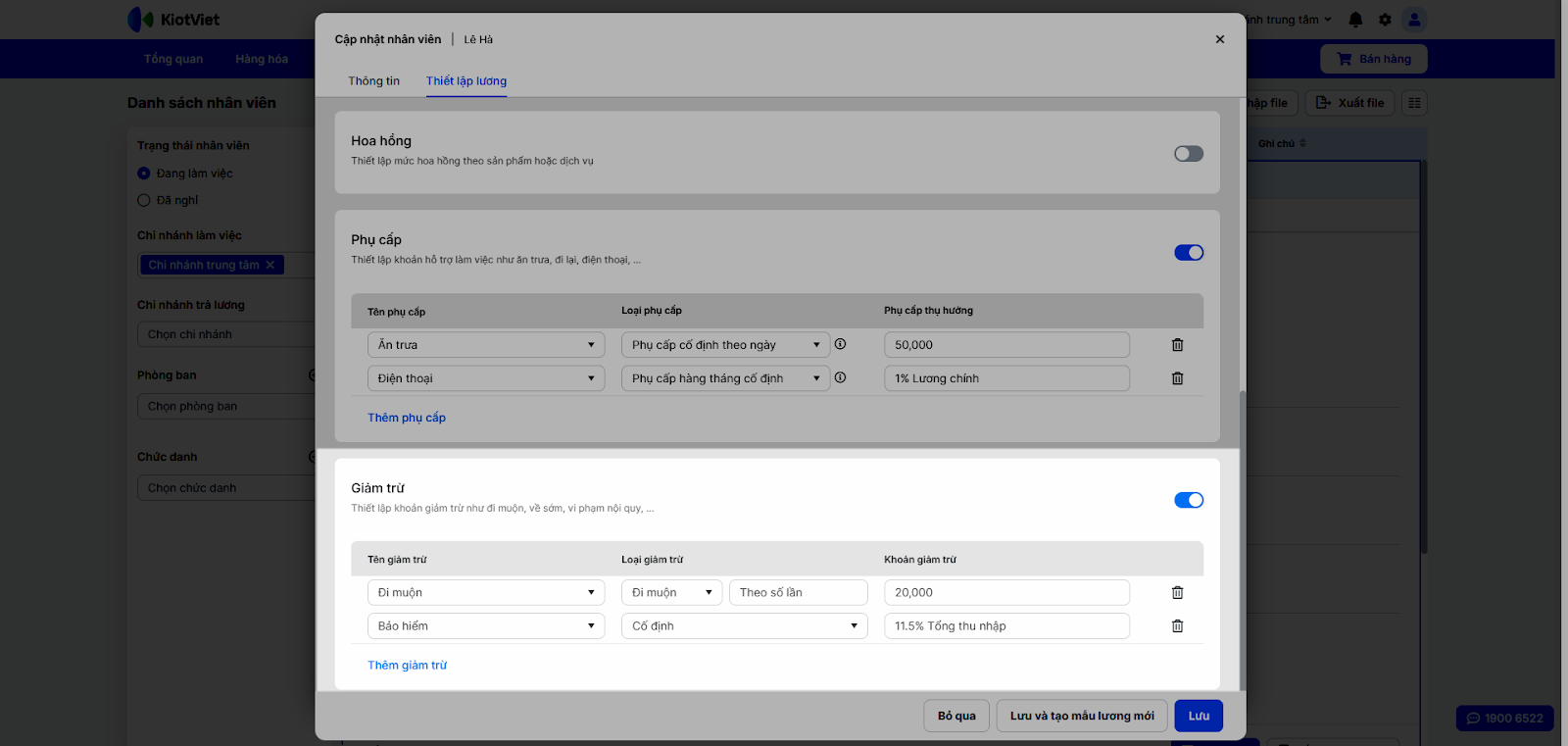Delete the Đi muộn deduction row
The image size is (1568, 746).
point(1177,593)
